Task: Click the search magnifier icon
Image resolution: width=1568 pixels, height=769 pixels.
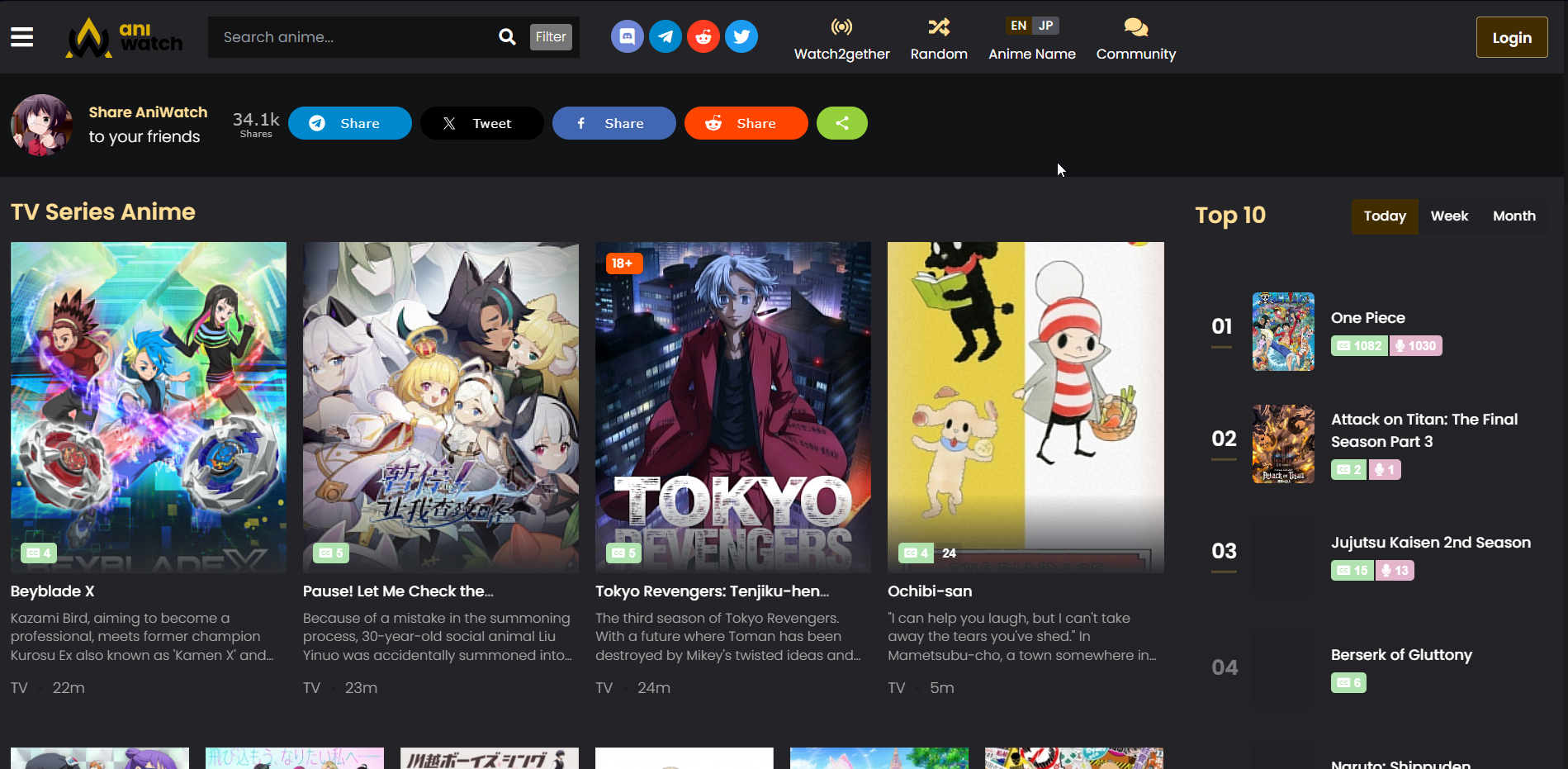Action: tap(507, 37)
